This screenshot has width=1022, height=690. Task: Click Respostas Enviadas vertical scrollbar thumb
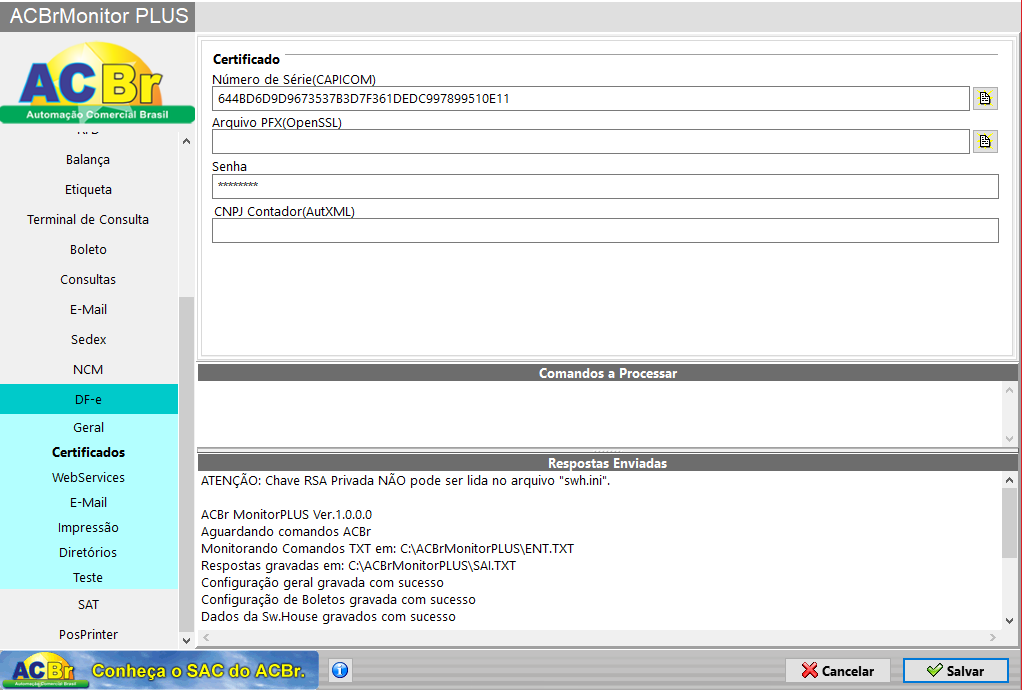(x=1009, y=523)
